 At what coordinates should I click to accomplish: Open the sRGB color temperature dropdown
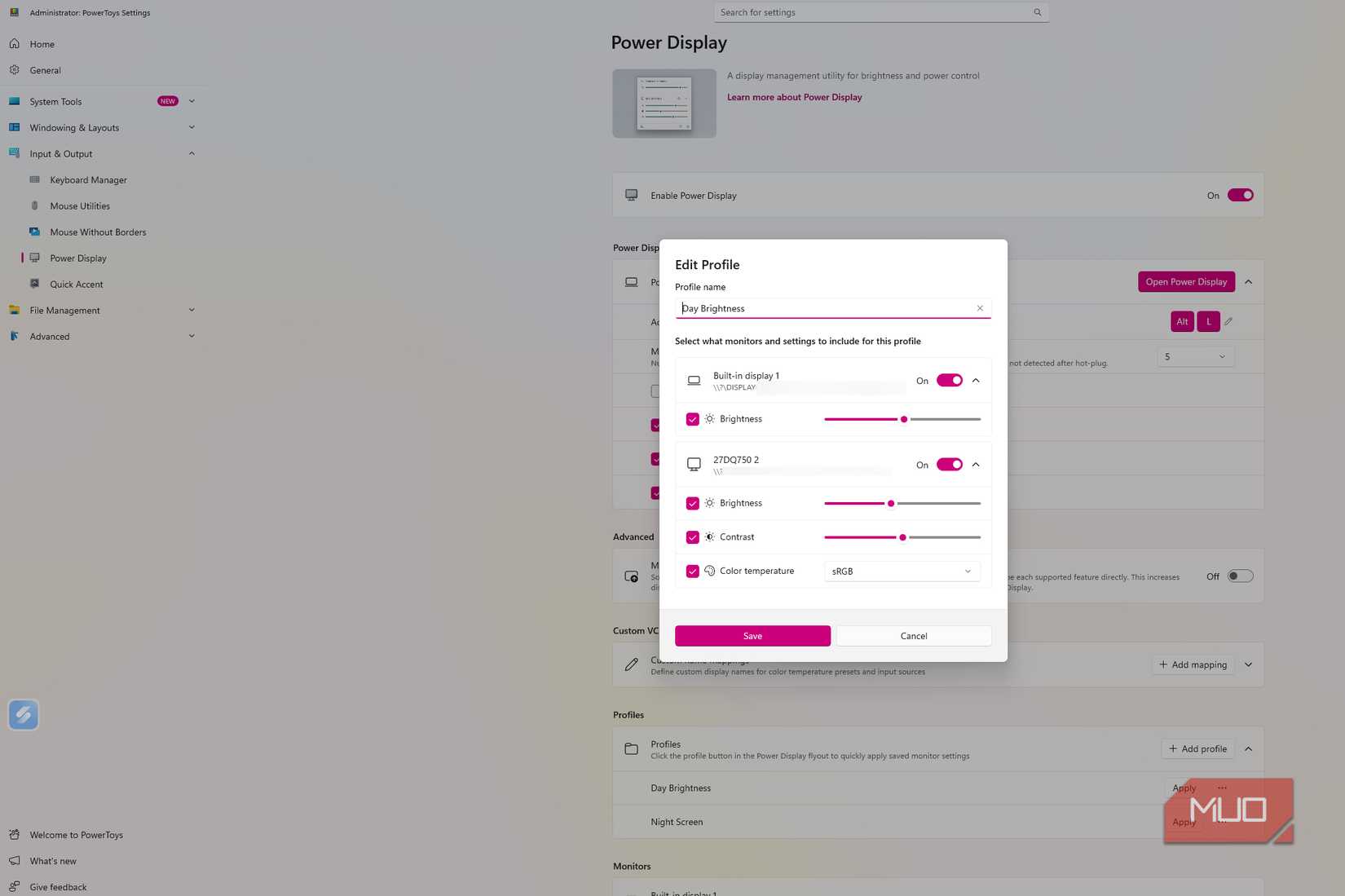(902, 572)
